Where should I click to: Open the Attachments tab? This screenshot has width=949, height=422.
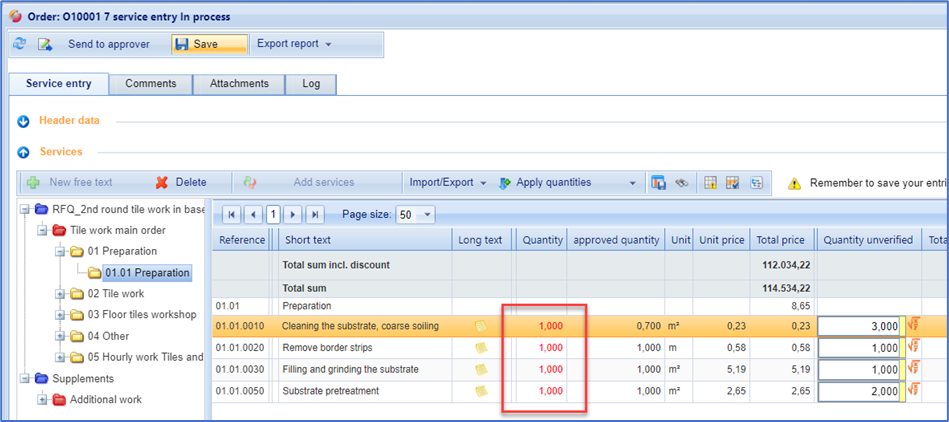coord(239,84)
